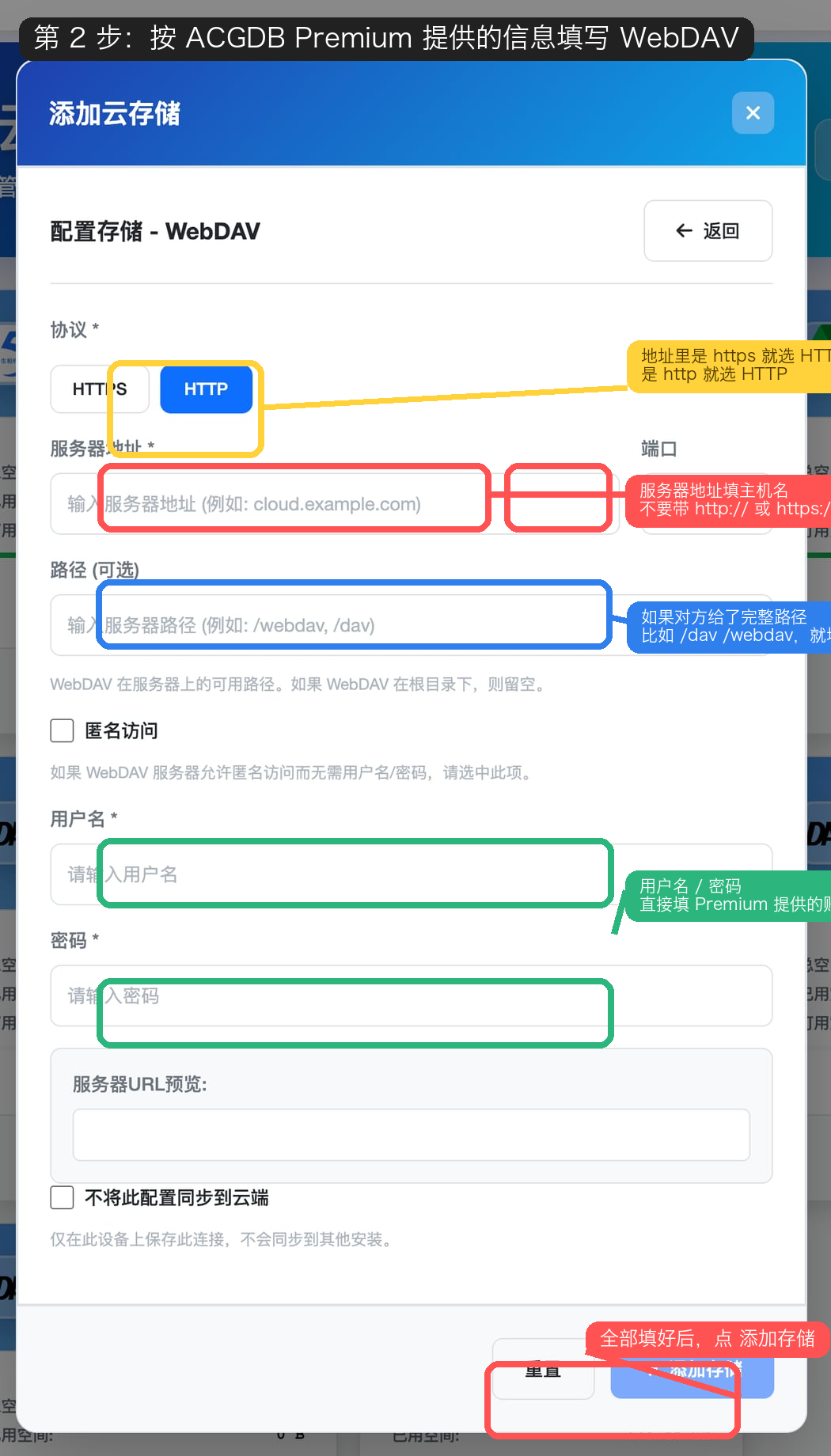Click the 服务器URL预览 field
The width and height of the screenshot is (831, 1456).
click(x=412, y=1135)
